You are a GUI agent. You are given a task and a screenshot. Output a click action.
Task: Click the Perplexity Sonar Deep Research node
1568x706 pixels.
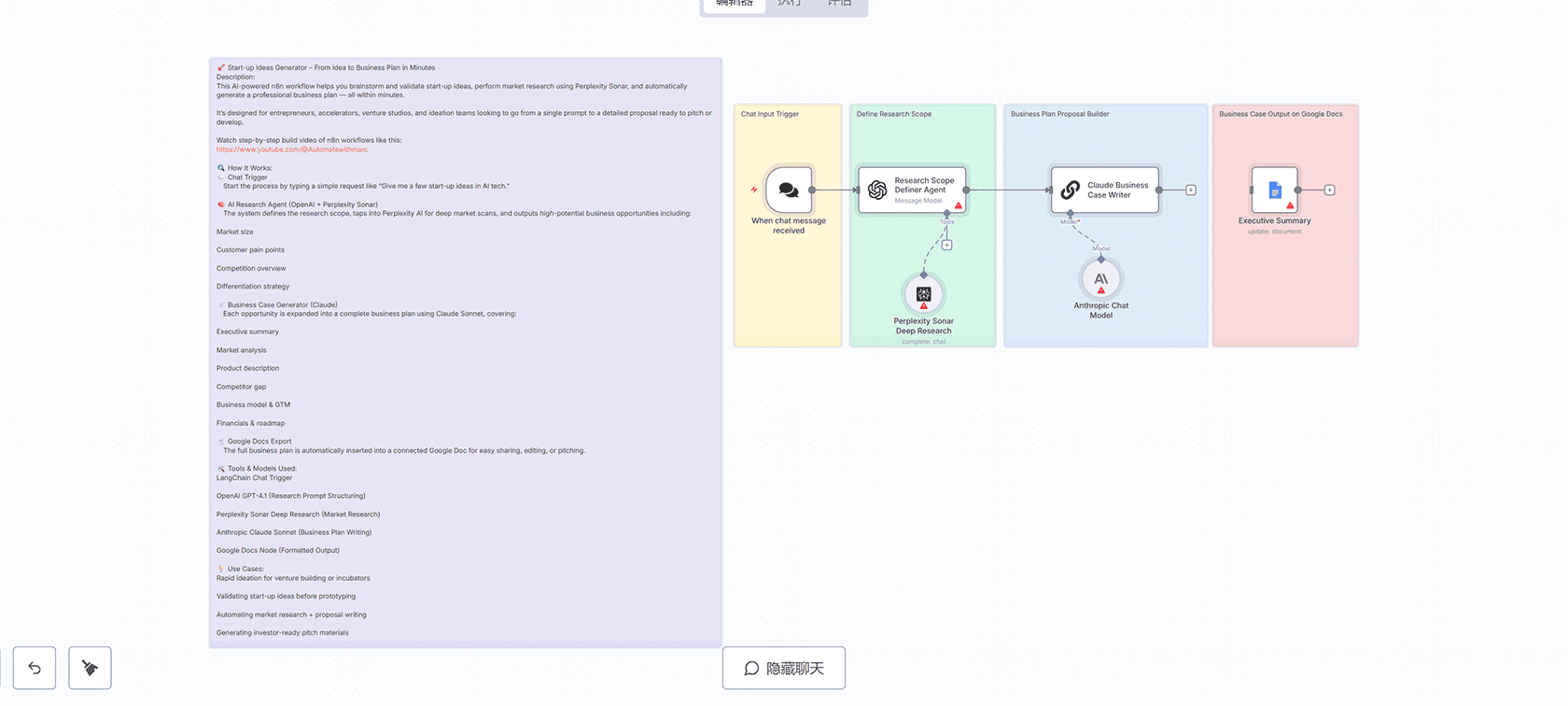(923, 294)
